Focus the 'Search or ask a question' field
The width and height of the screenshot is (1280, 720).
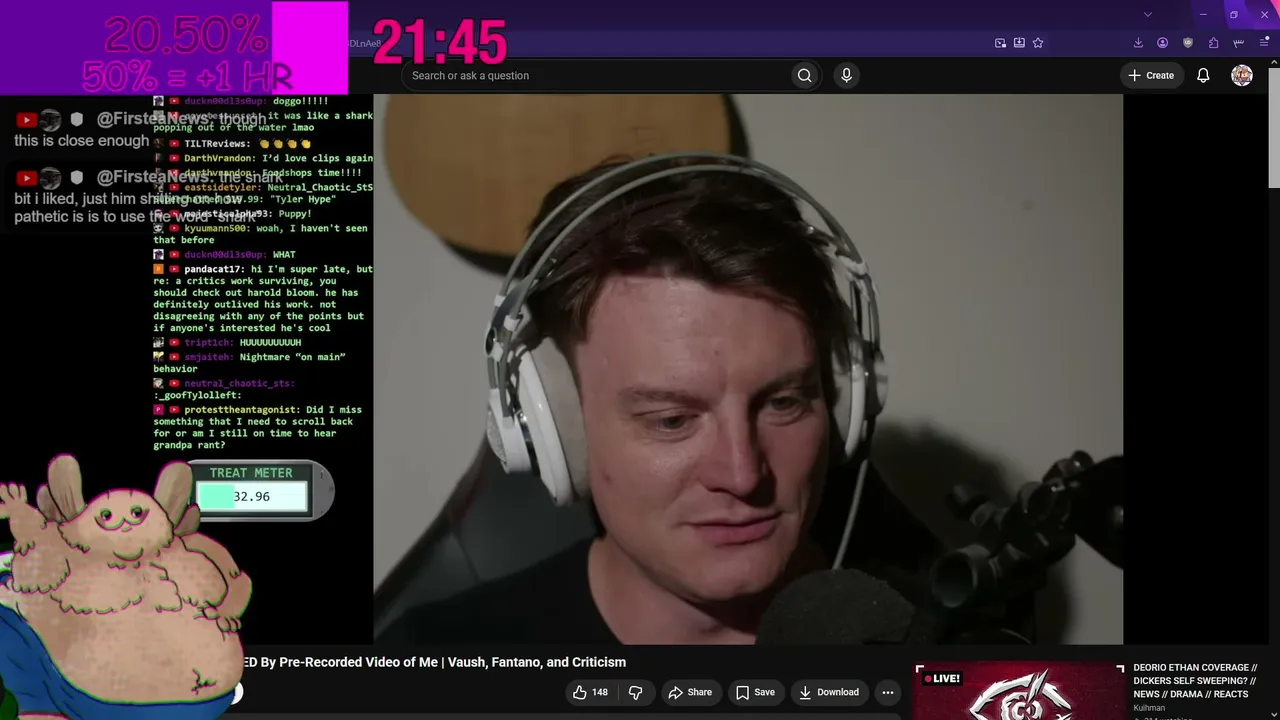click(595, 75)
